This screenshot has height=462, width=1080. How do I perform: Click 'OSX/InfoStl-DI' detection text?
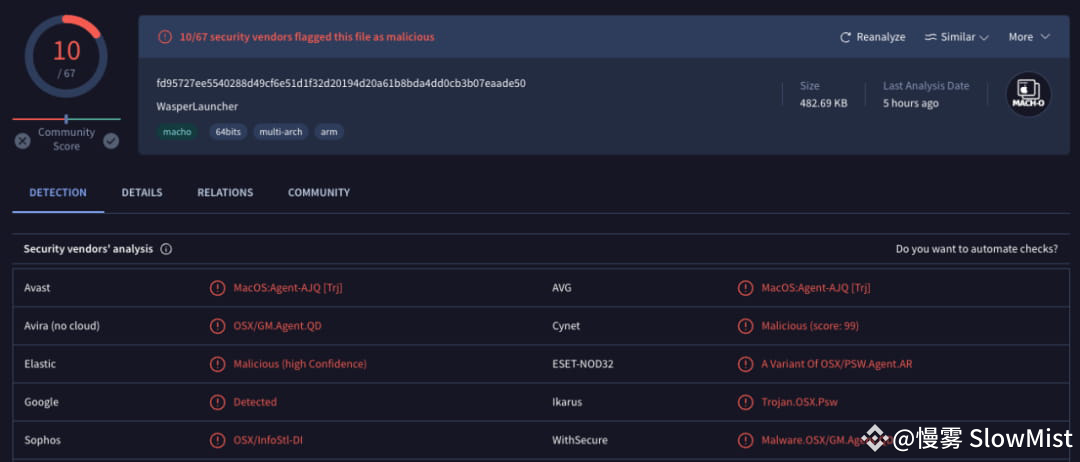coord(268,439)
